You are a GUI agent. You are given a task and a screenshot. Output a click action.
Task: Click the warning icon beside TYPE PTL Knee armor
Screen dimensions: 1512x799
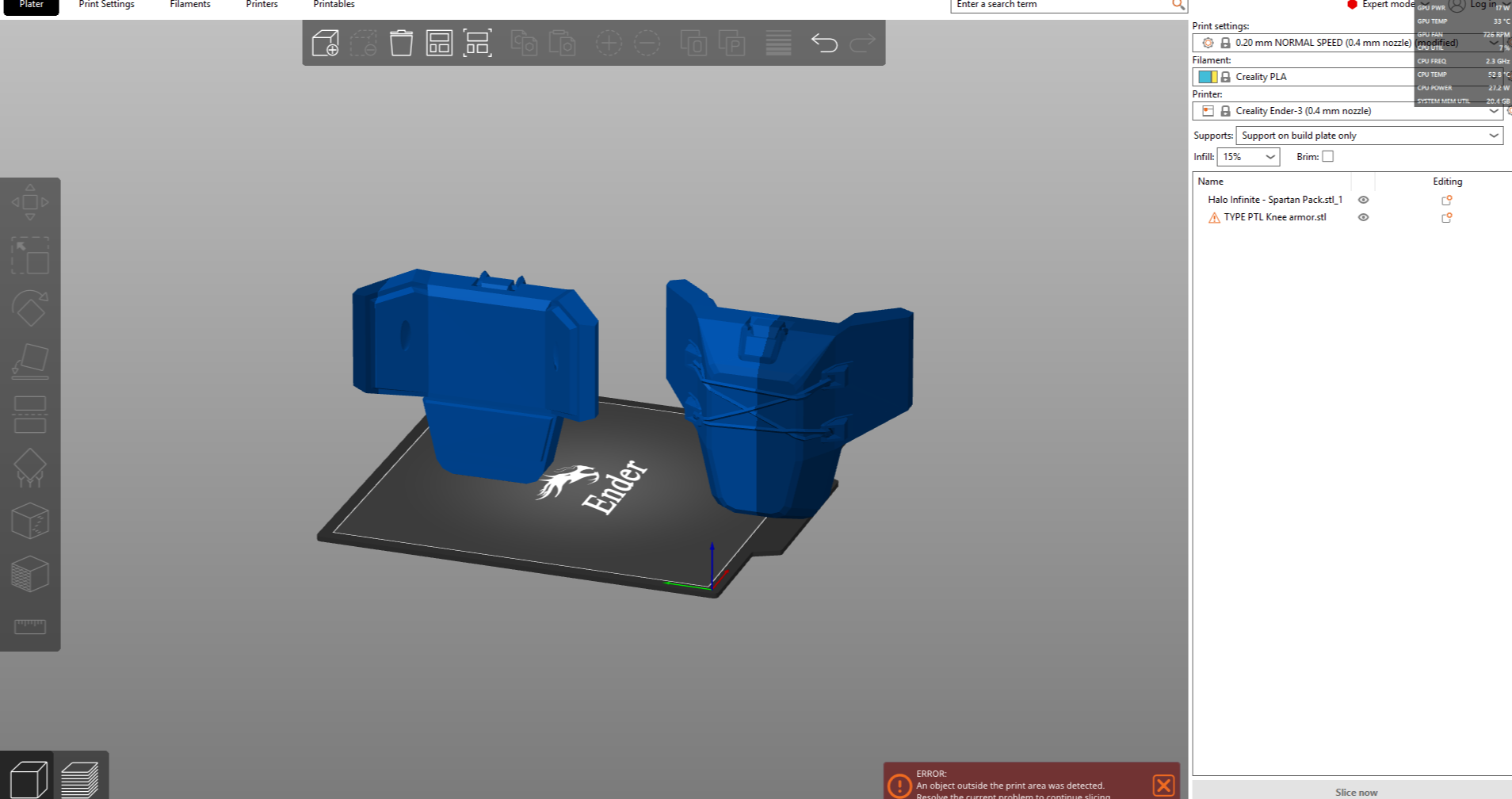click(x=1214, y=218)
